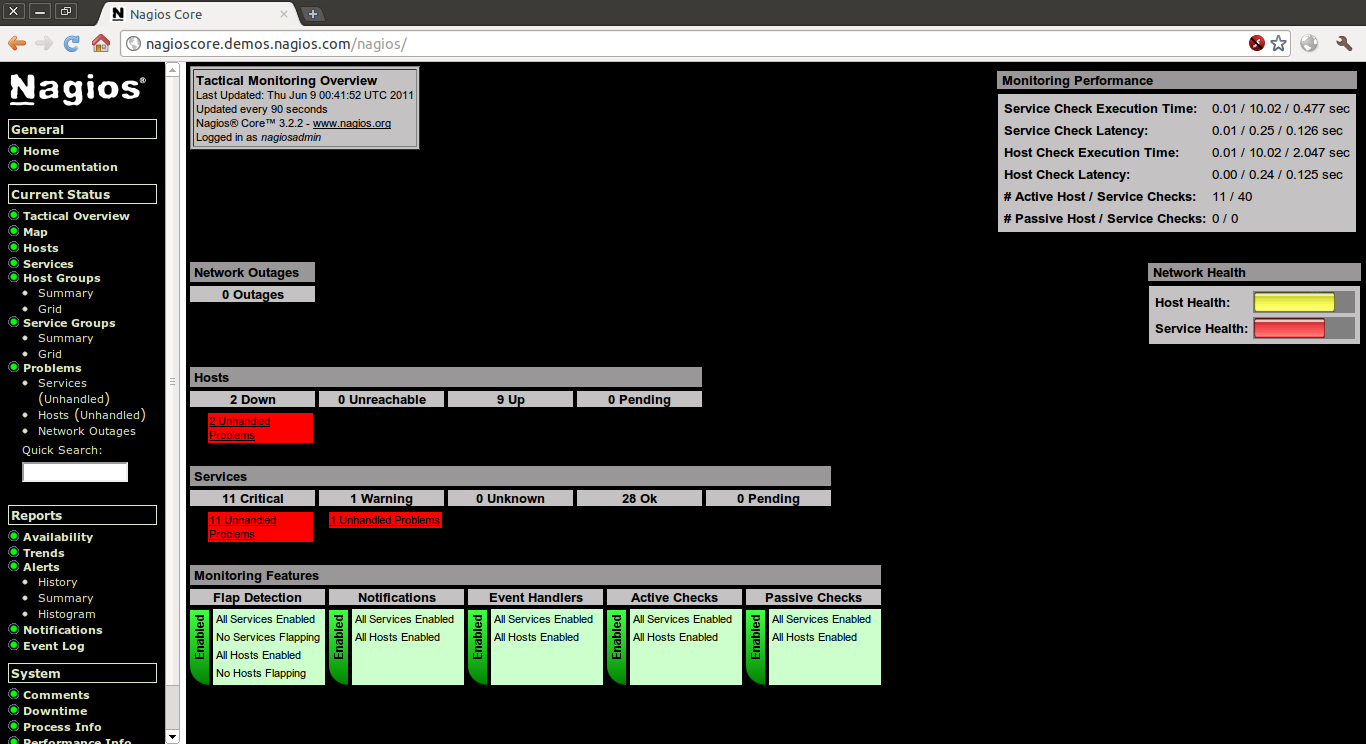Click the Service Health red bar
Screen dimensions: 1366x744
pyautogui.click(x=1289, y=328)
